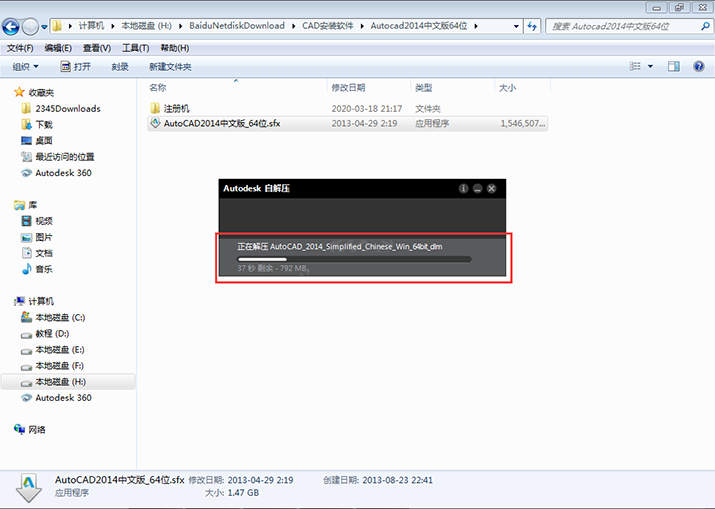Click the info icon in Autodesk 自解压

463,188
